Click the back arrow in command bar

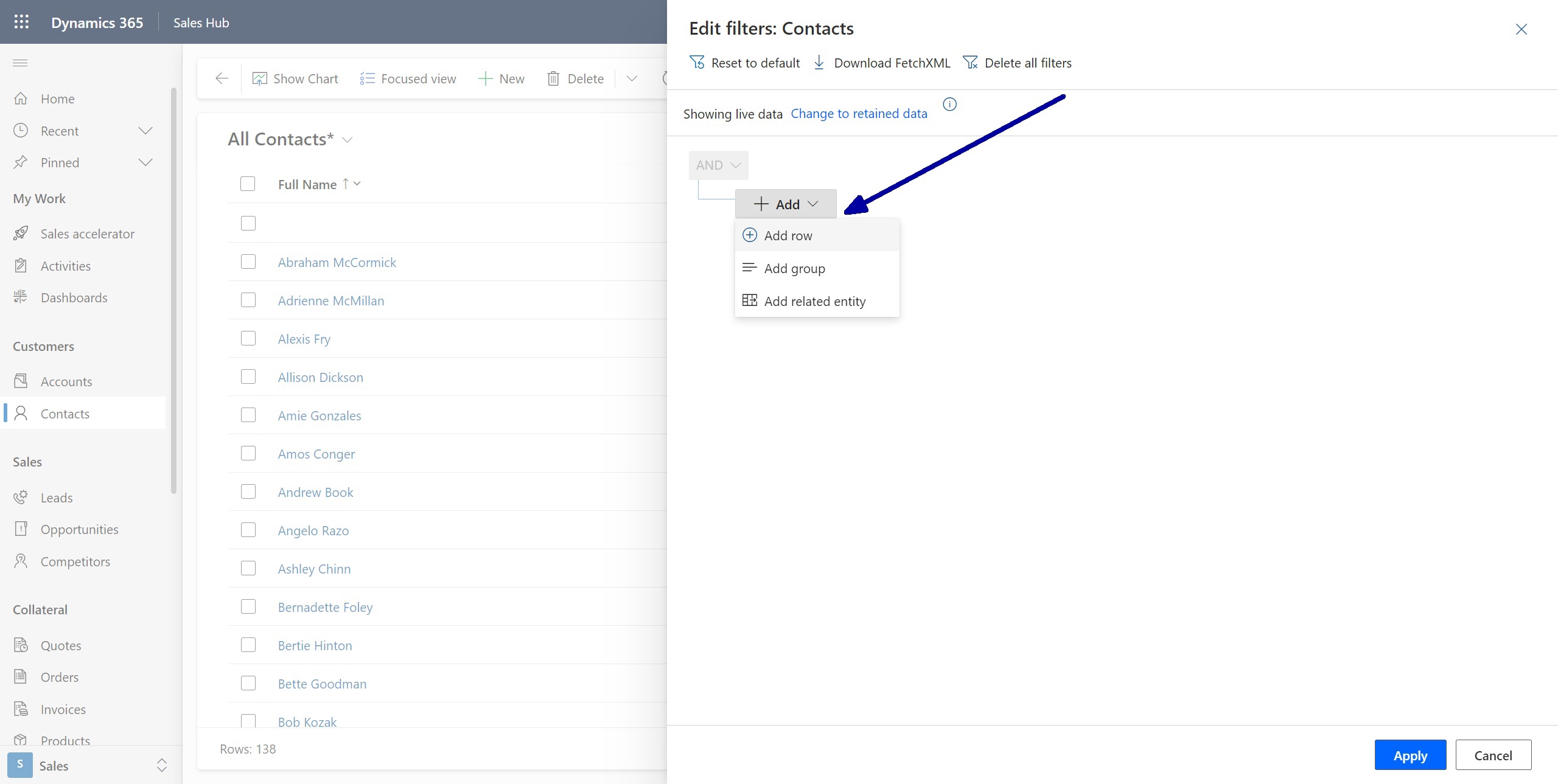pos(222,78)
